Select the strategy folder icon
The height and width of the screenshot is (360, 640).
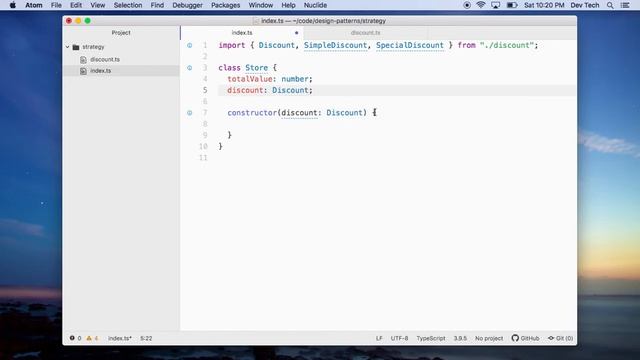pos(76,47)
